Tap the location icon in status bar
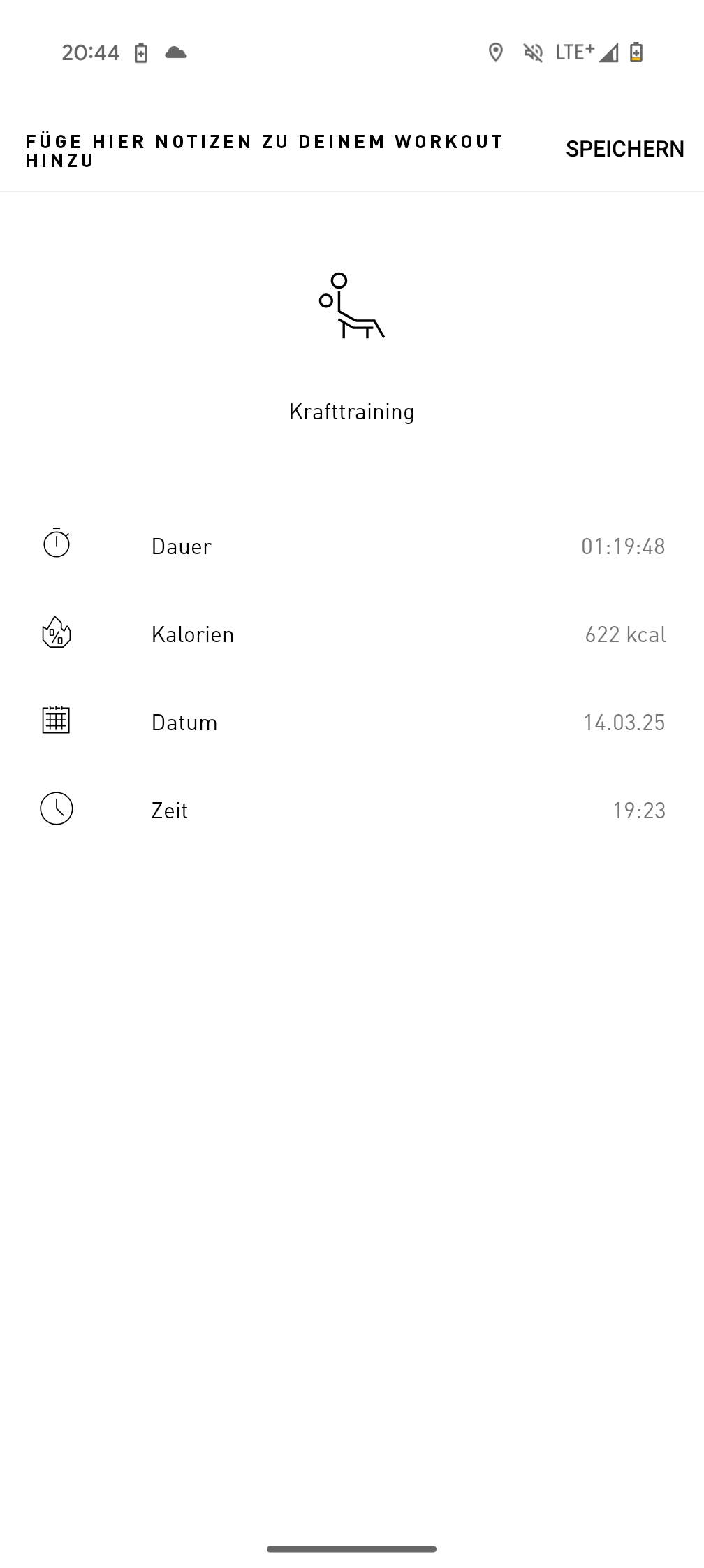The image size is (704, 1568). click(496, 52)
